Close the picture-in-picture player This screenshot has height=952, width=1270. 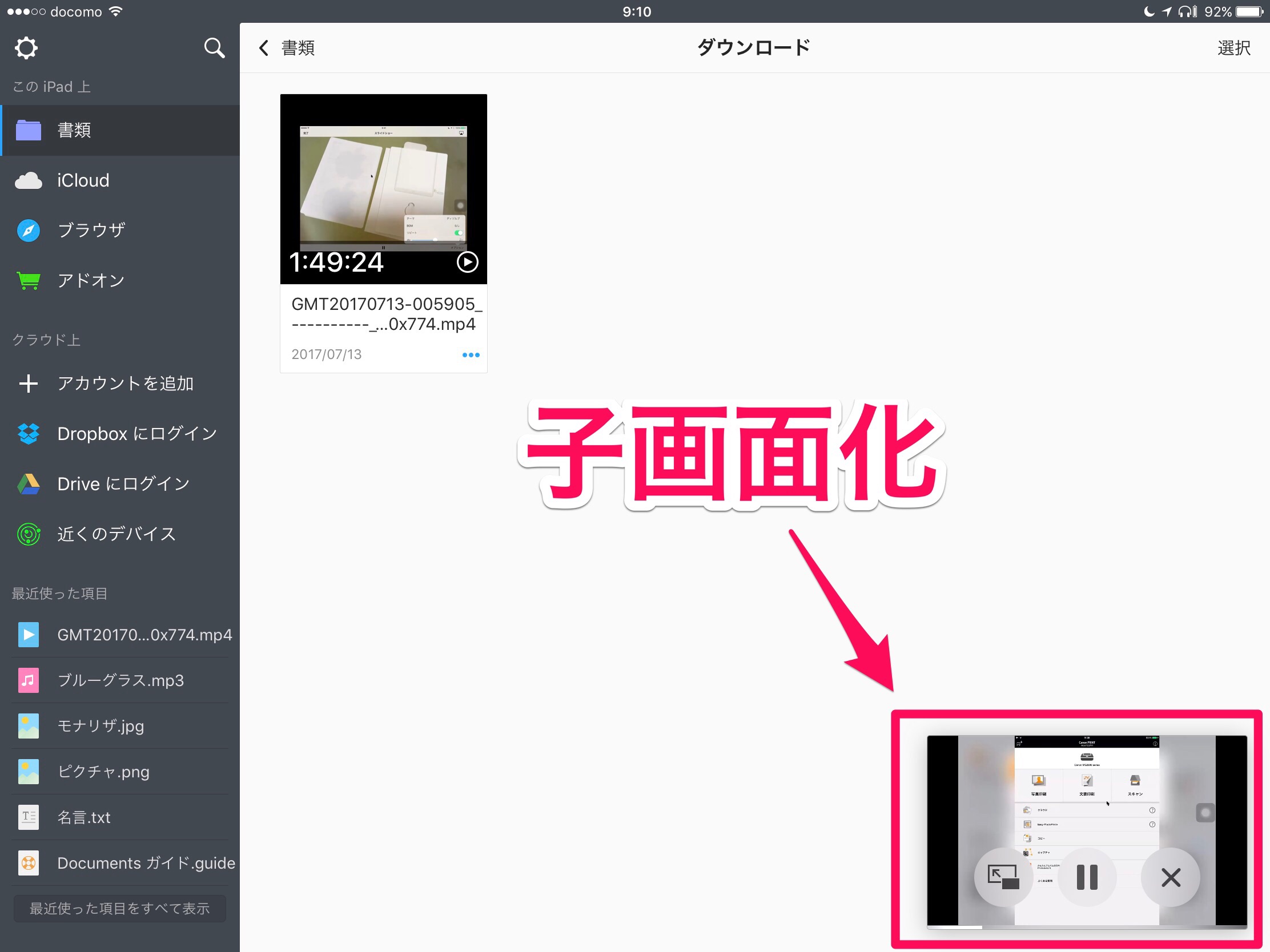point(1170,877)
